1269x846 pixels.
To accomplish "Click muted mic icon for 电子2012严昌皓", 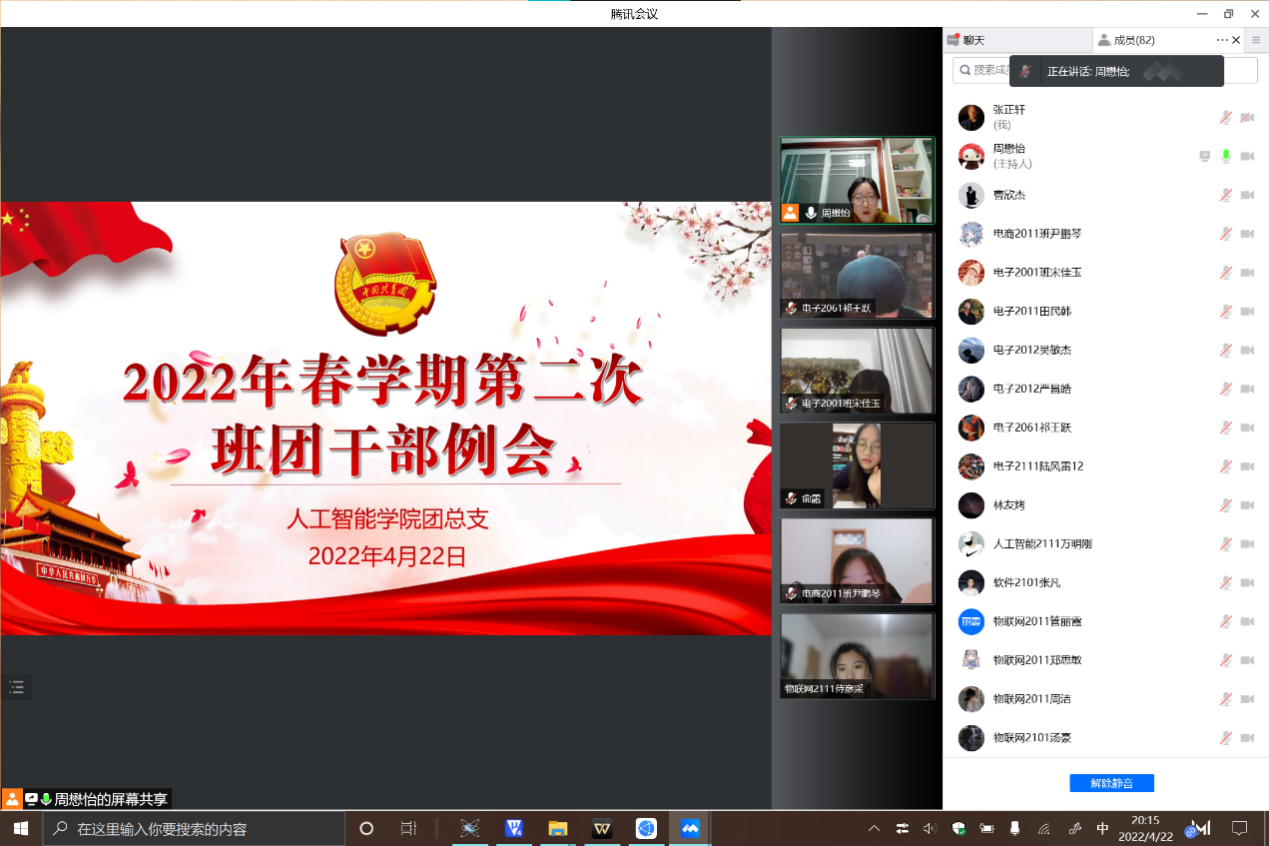I will click(1225, 389).
